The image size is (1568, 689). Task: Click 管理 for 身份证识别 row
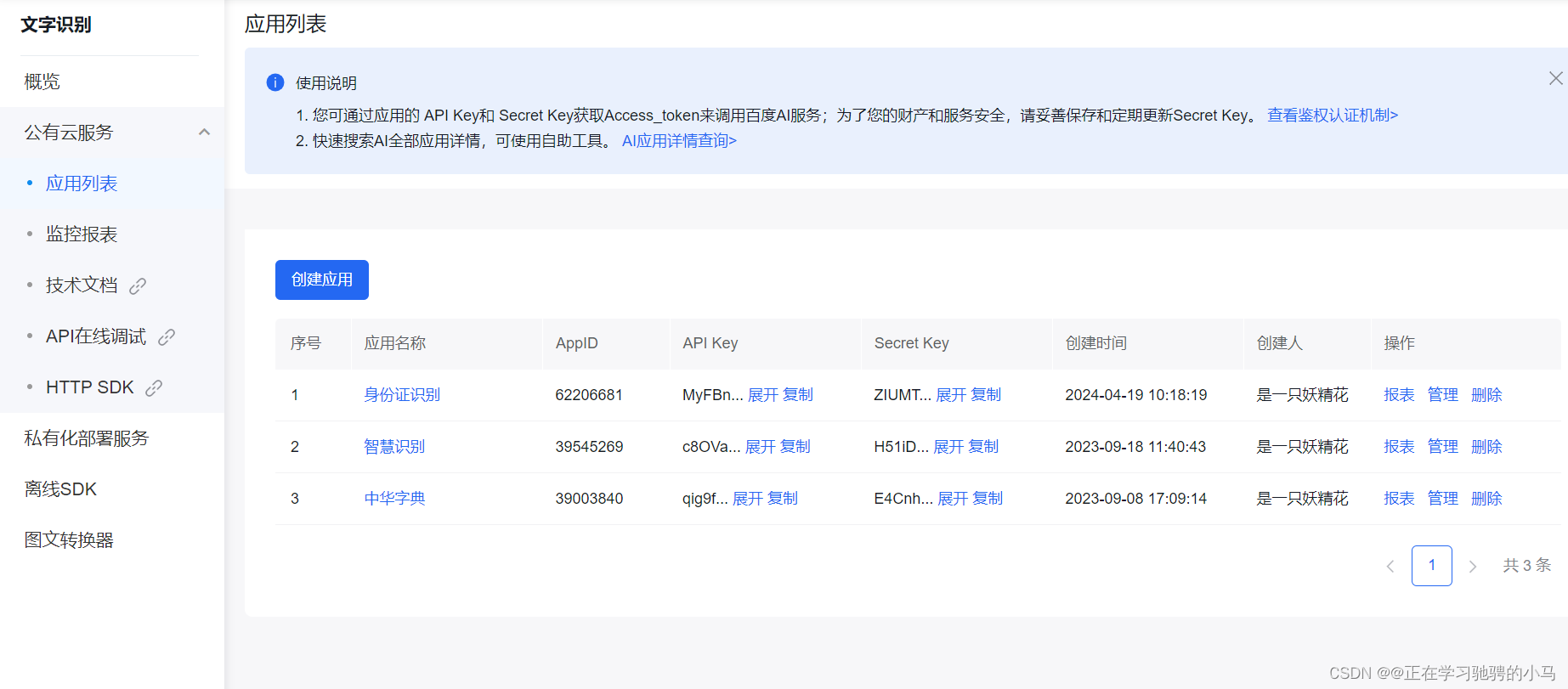click(x=1443, y=395)
